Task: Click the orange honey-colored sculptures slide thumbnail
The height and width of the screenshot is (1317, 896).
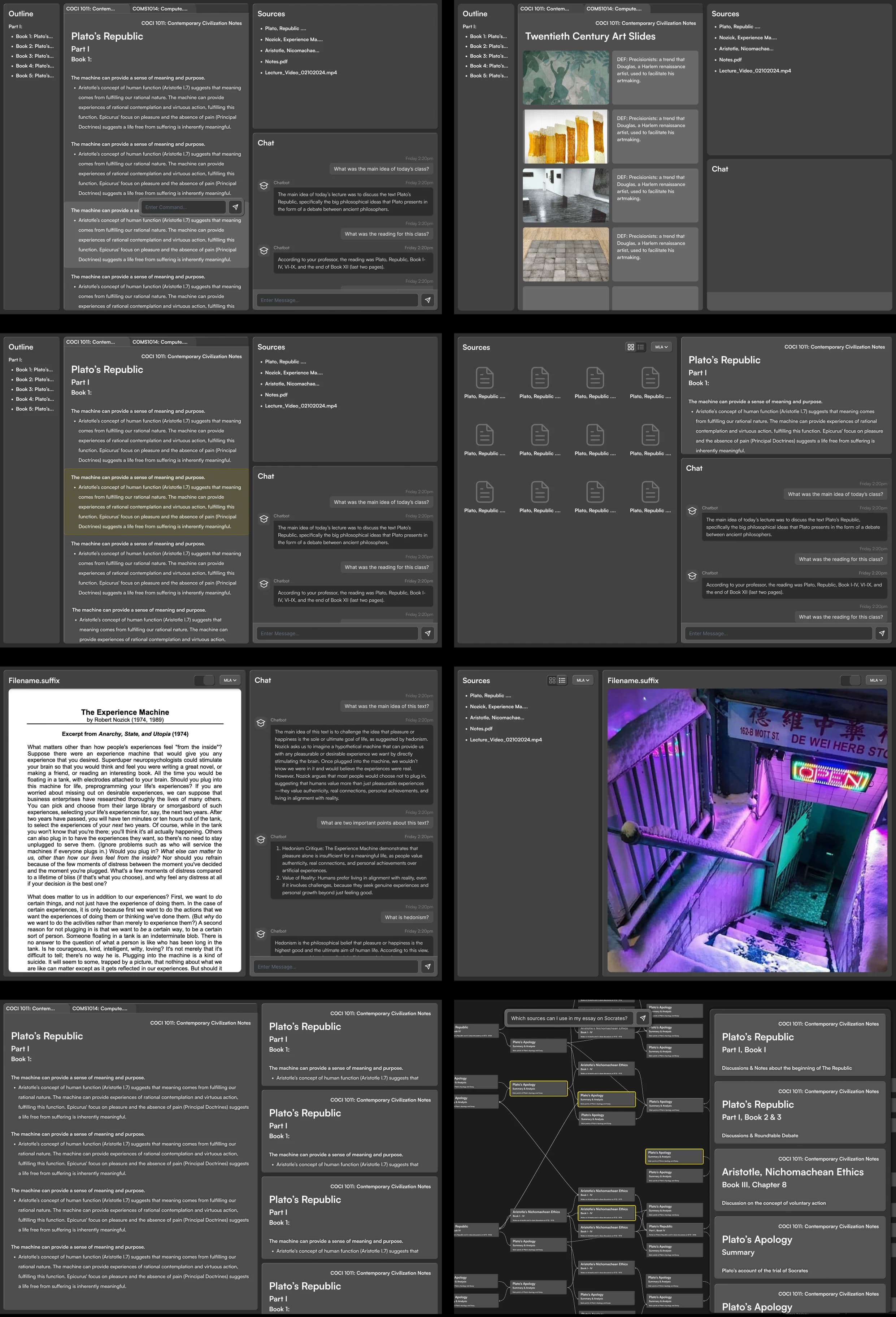Action: (566, 136)
